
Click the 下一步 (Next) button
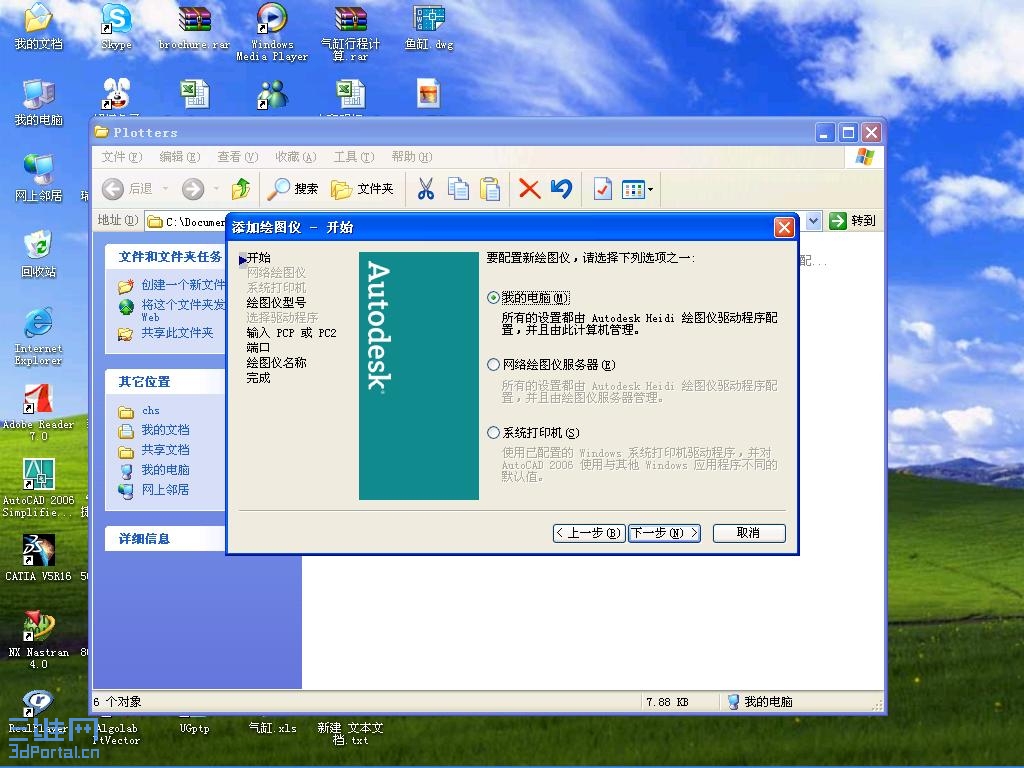coord(664,533)
